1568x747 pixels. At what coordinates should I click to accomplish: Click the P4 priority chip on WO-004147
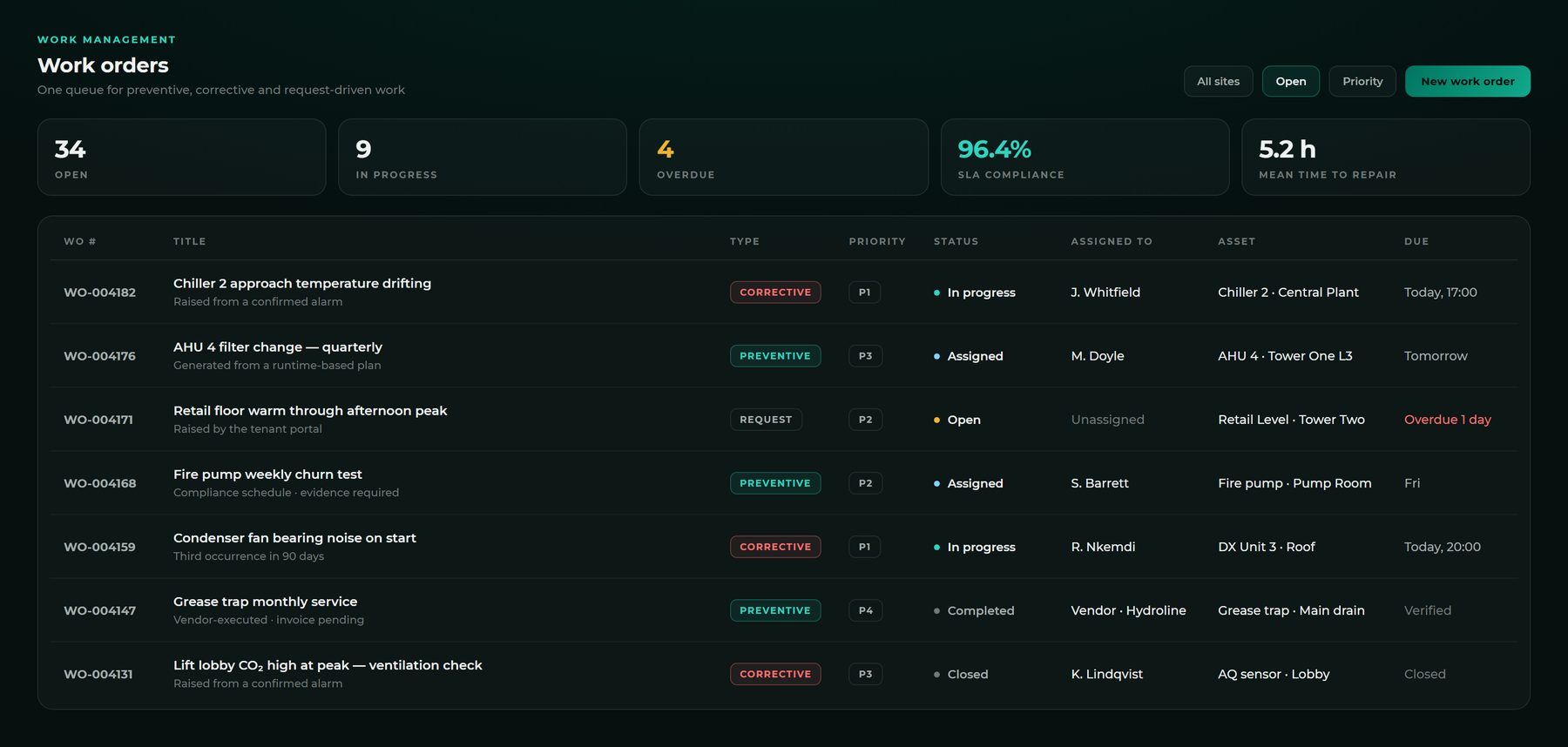click(865, 610)
